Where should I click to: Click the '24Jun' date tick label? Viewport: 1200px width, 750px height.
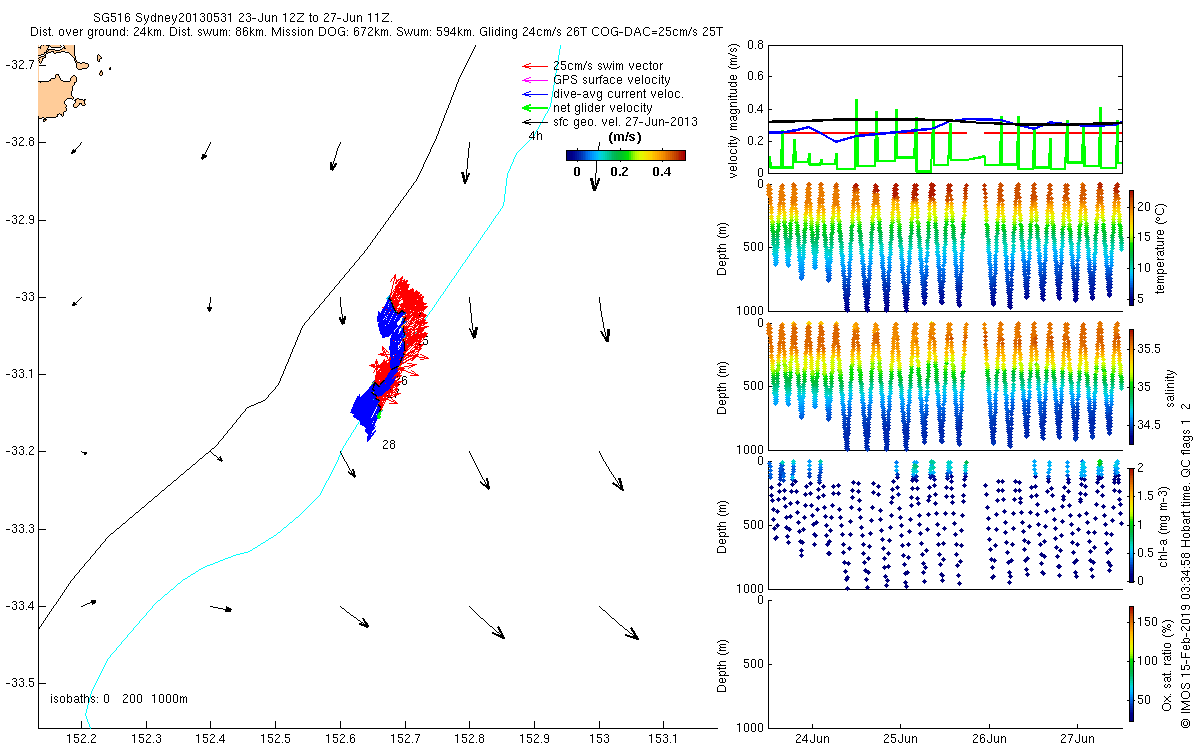(811, 740)
